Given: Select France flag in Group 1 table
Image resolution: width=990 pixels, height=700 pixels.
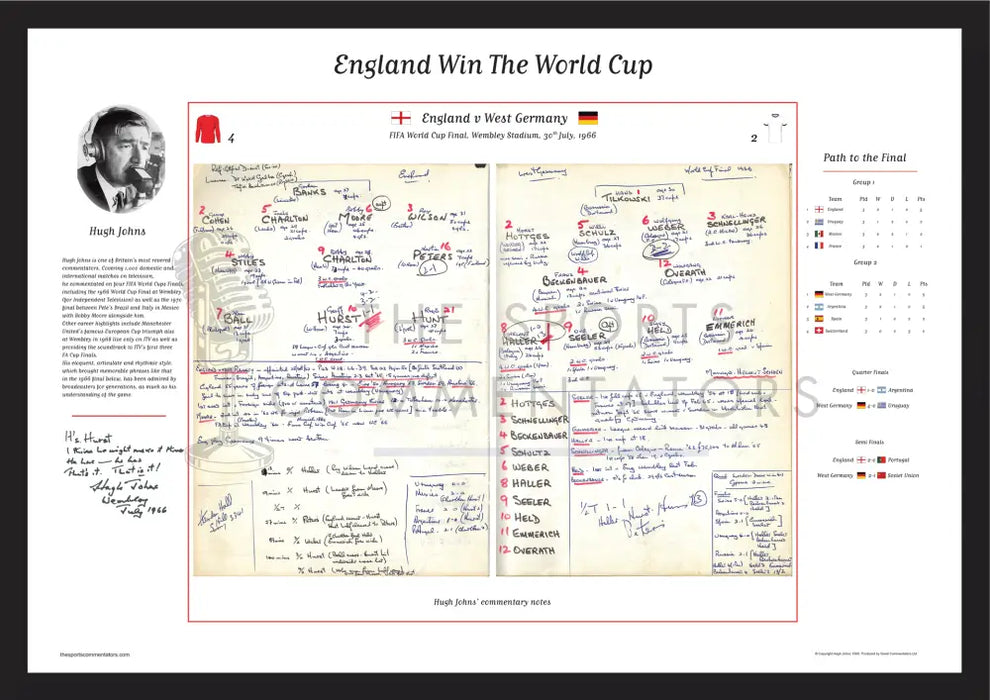Looking at the screenshot, I should click(820, 246).
